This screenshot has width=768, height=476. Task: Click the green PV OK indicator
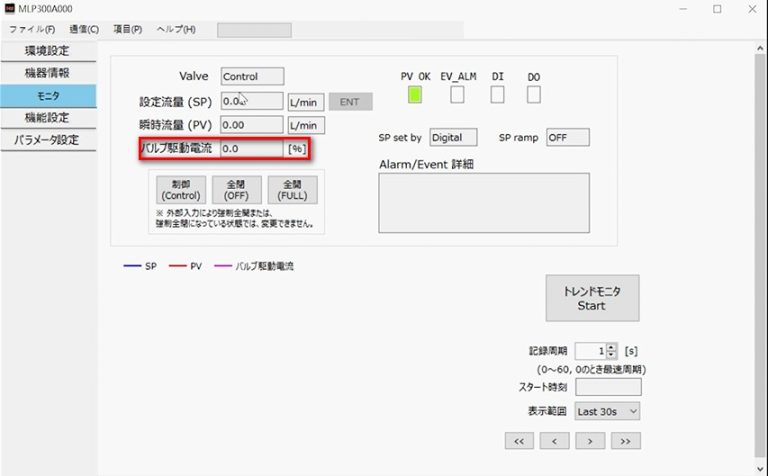click(x=415, y=95)
